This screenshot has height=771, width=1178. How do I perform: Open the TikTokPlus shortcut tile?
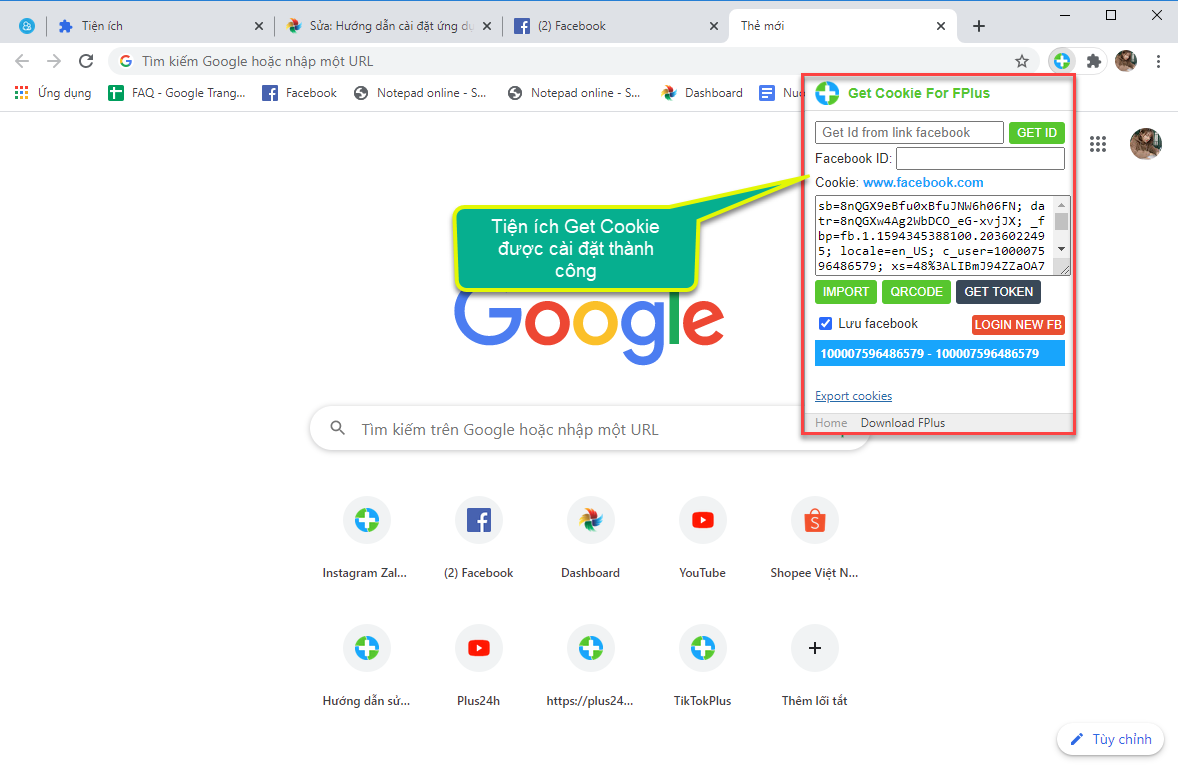(702, 648)
